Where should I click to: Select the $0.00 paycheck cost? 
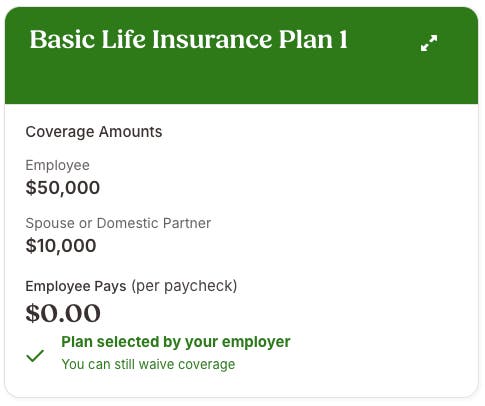click(63, 313)
